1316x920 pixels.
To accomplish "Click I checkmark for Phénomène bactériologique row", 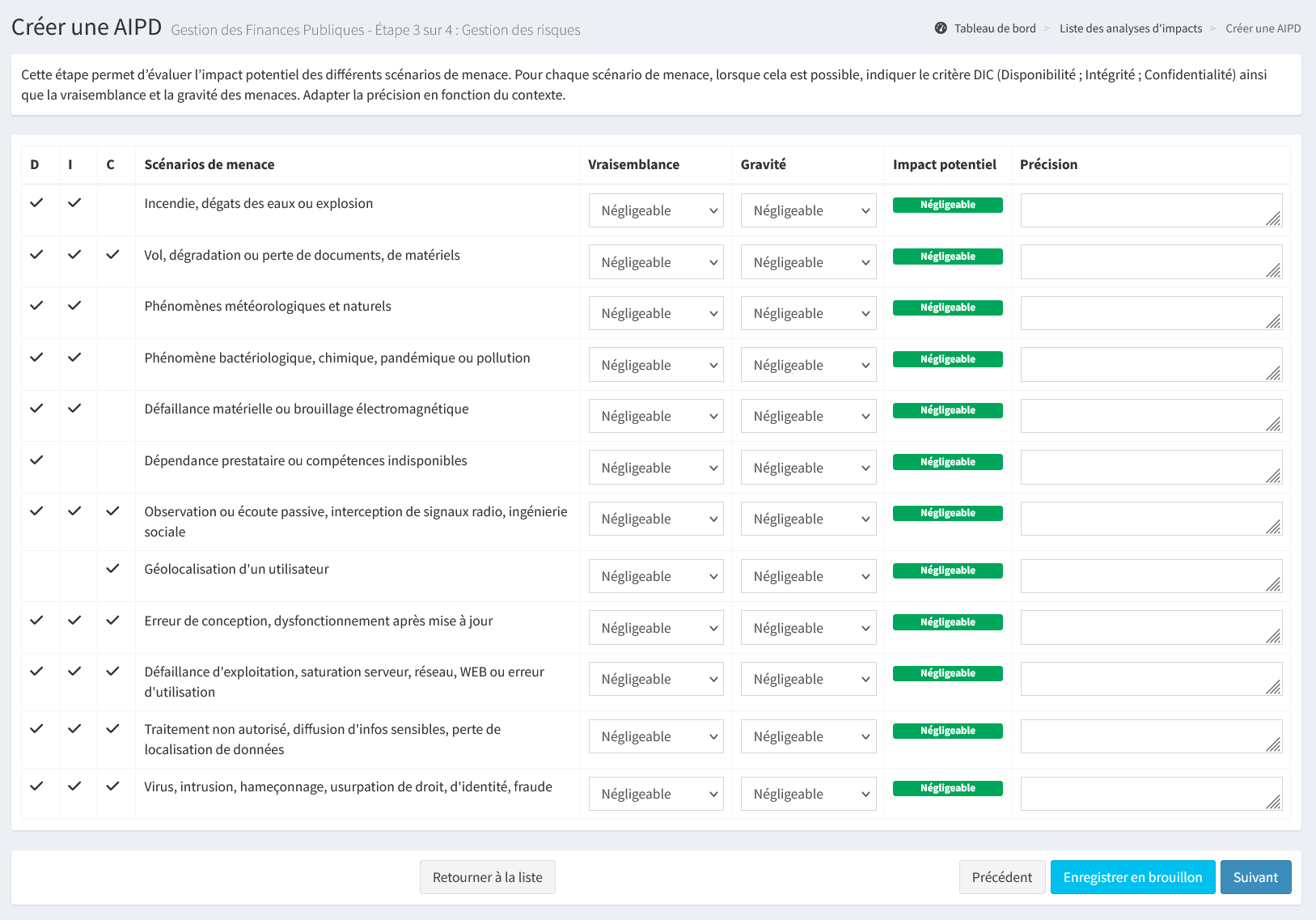I will [x=74, y=358].
